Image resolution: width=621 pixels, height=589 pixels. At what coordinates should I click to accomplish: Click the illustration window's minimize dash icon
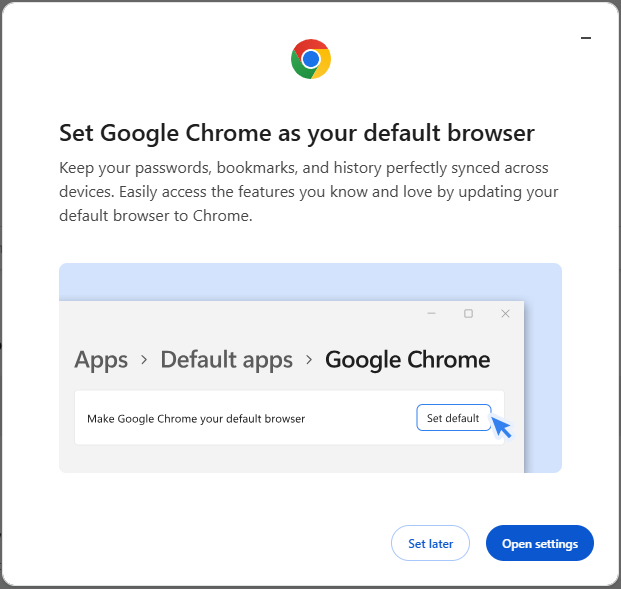pos(432,313)
